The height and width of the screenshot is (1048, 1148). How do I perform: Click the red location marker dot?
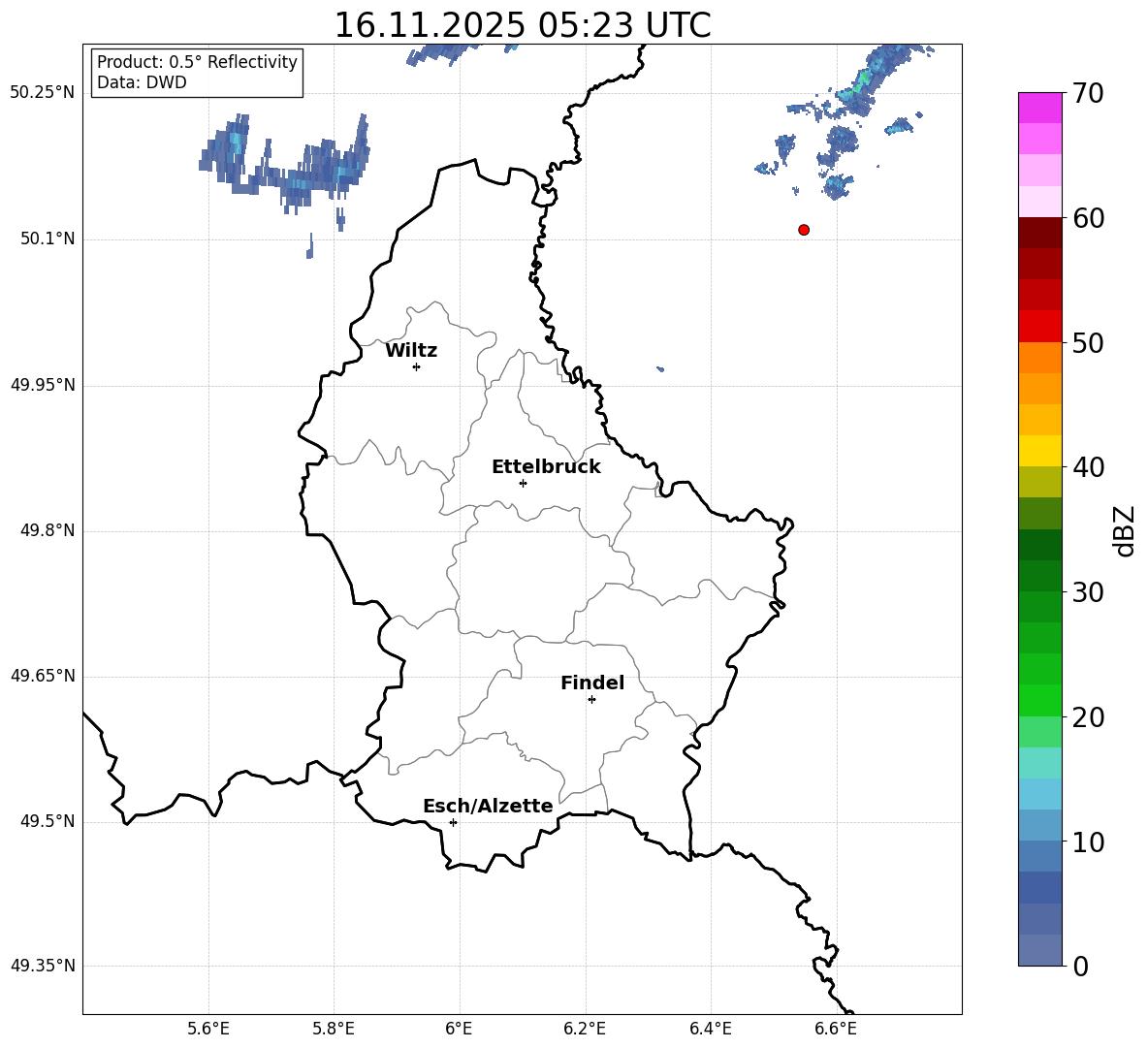804,230
